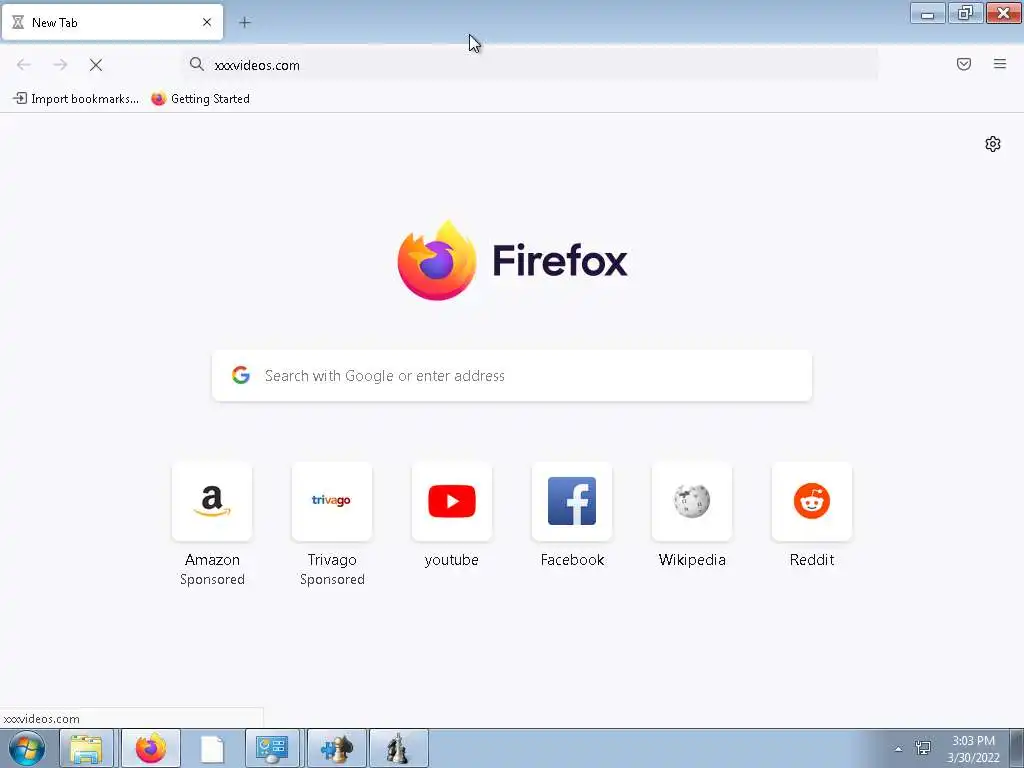Stop loading the page with X button
The width and height of the screenshot is (1024, 768).
point(96,65)
